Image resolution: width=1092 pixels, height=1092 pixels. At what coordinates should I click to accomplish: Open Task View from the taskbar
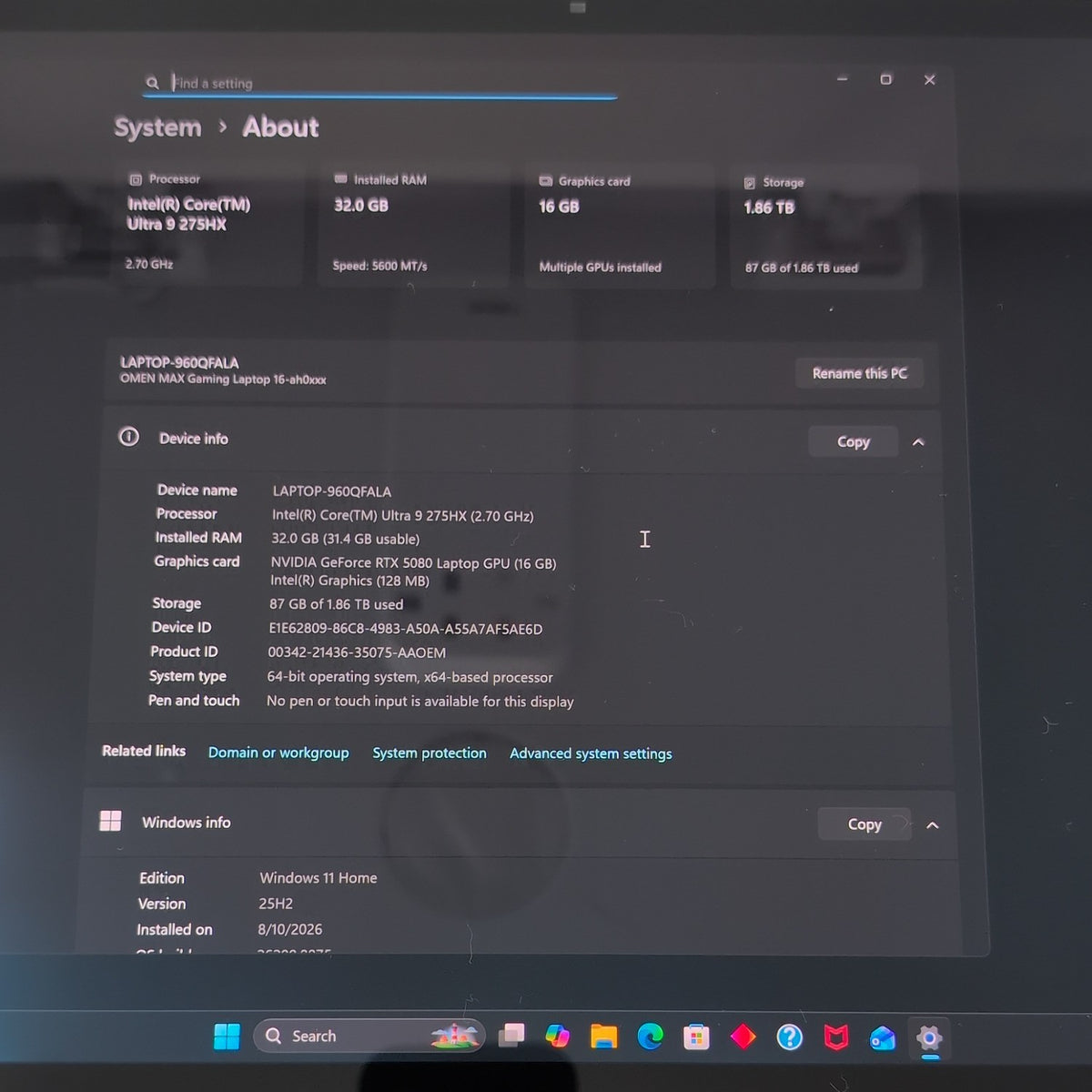pyautogui.click(x=512, y=1036)
